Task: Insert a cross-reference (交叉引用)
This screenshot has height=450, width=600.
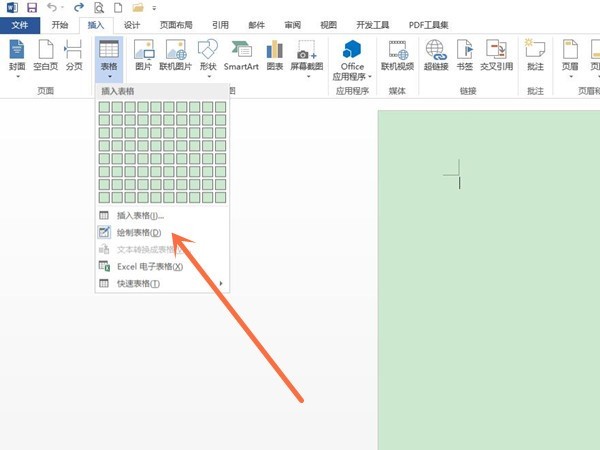Action: point(496,55)
